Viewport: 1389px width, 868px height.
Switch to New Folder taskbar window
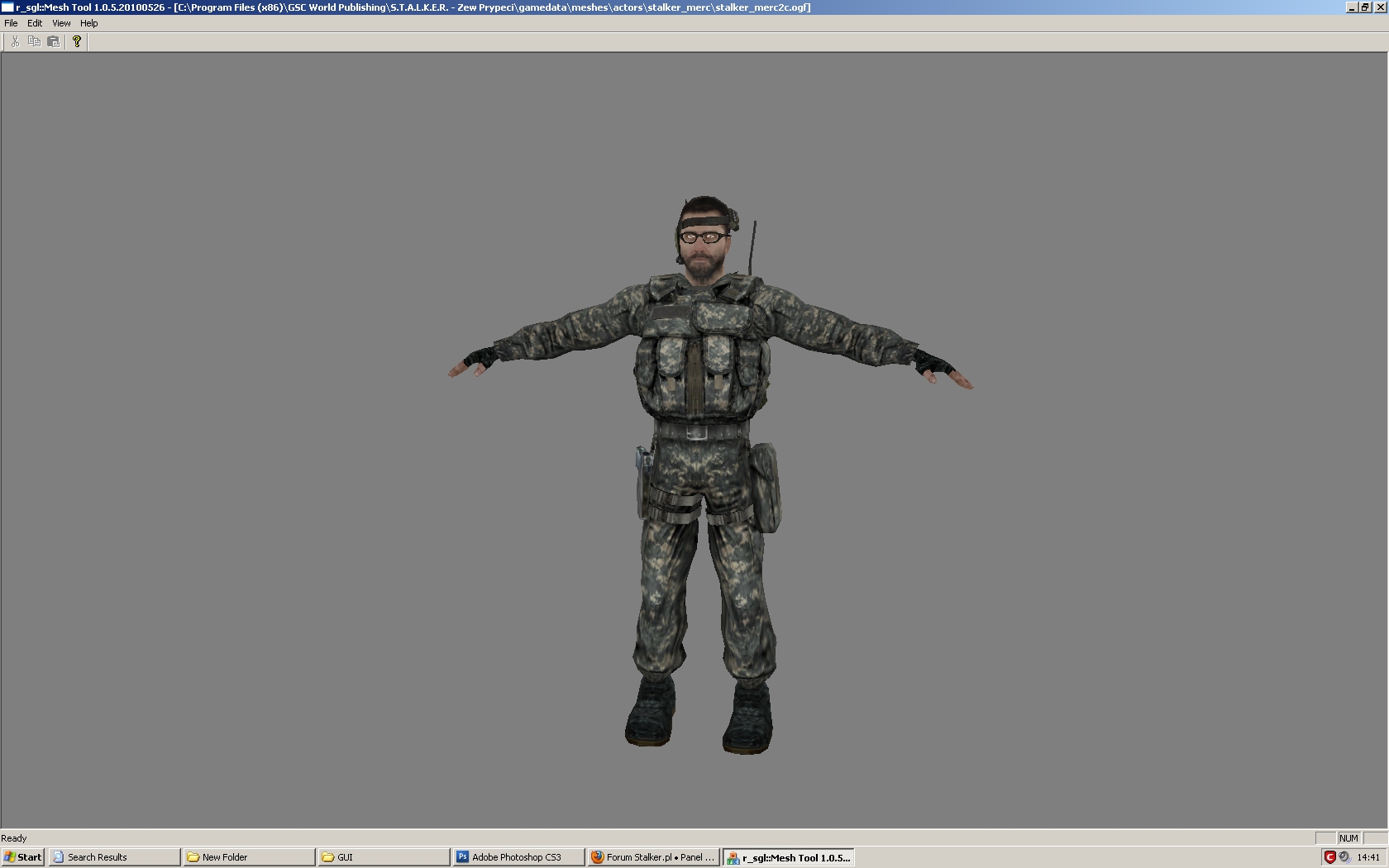[249, 857]
